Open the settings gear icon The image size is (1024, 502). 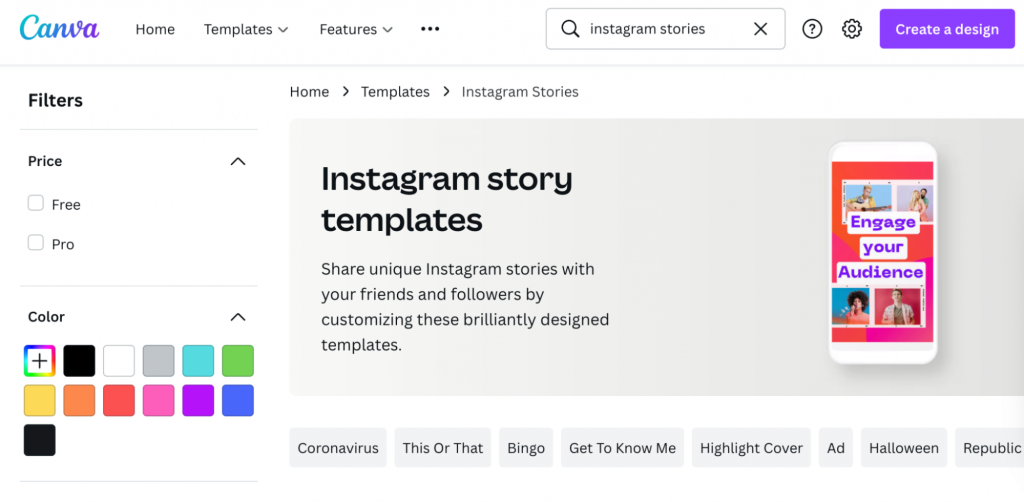click(x=852, y=29)
